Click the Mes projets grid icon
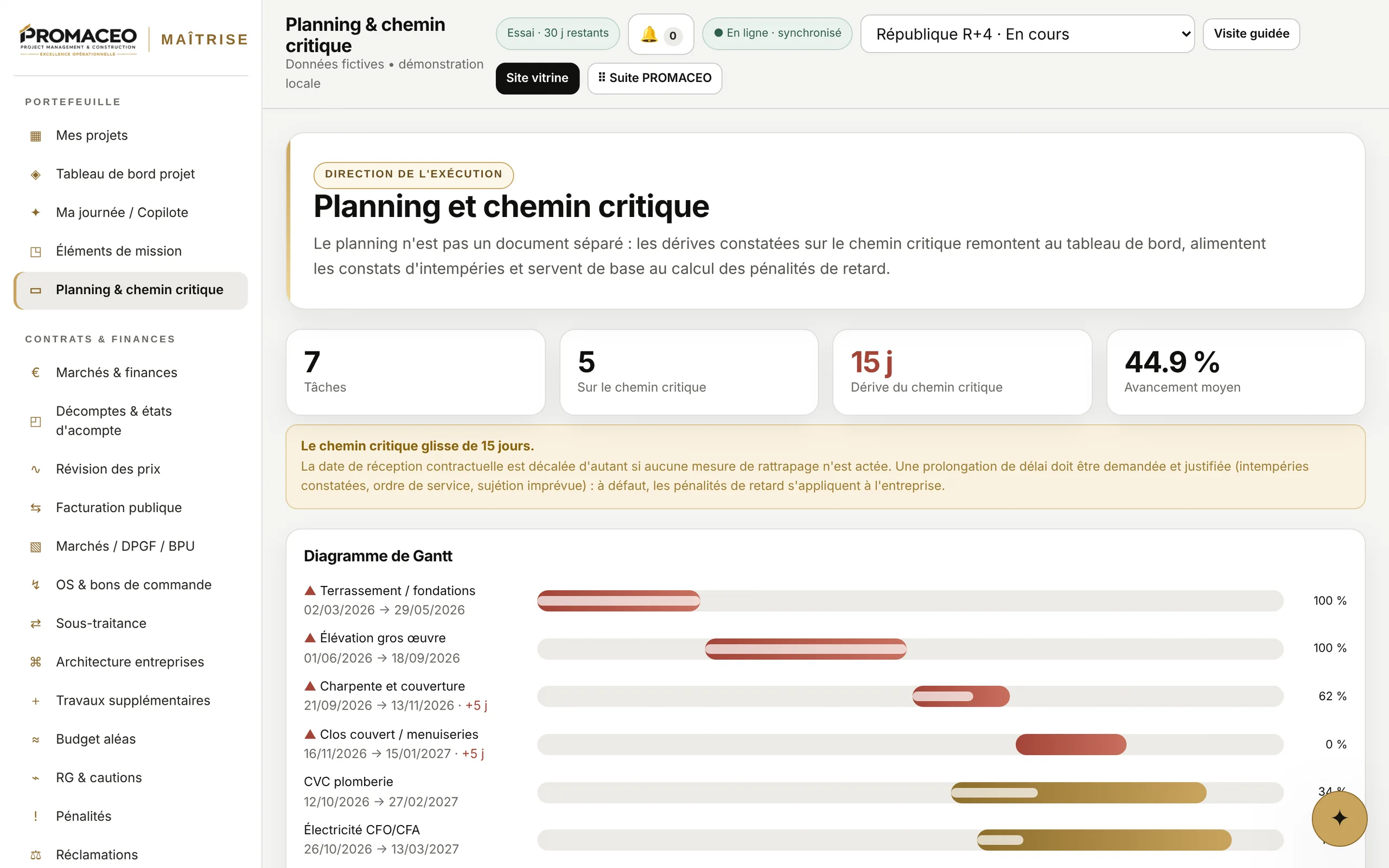 click(x=36, y=136)
